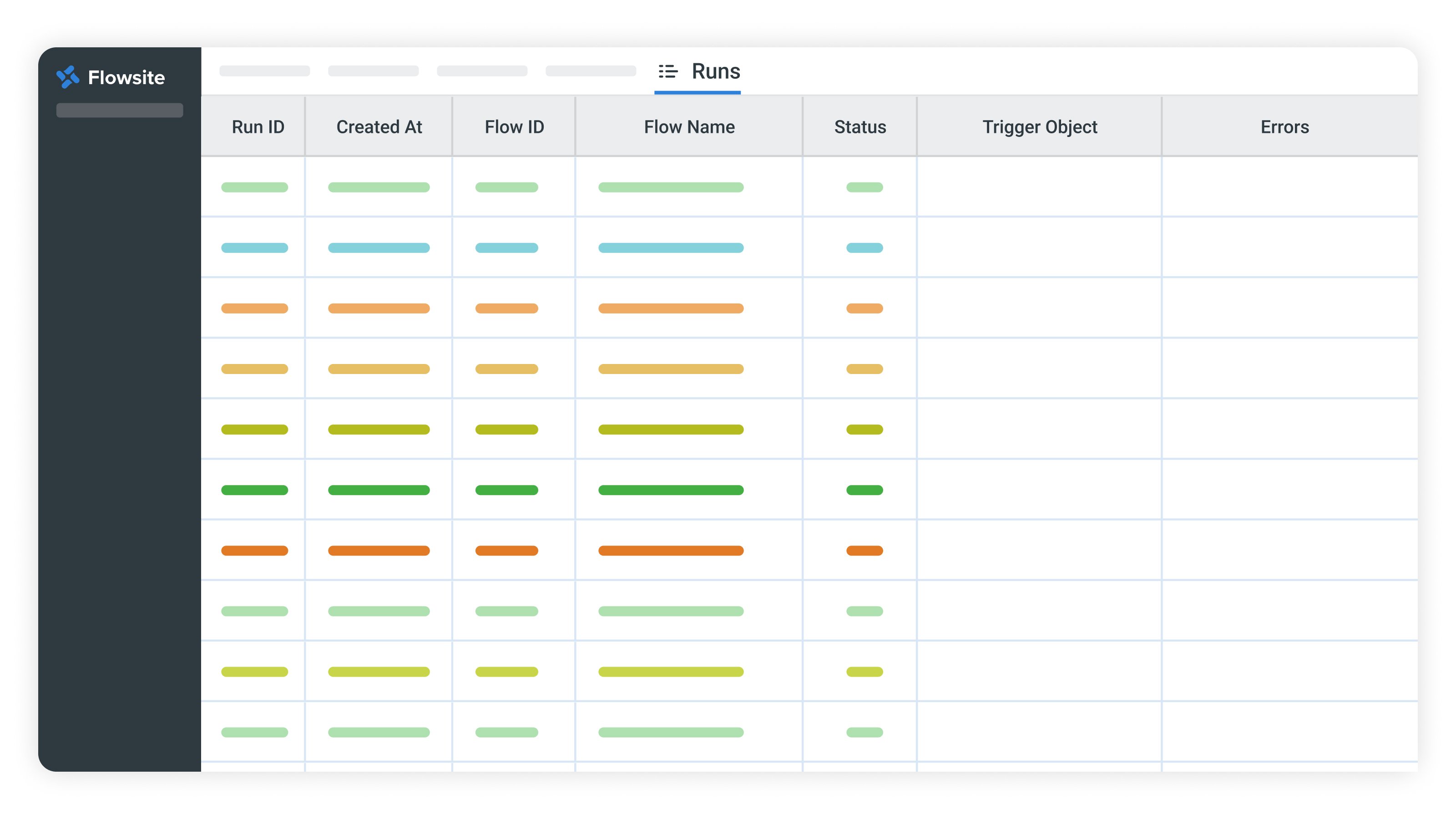Click the light orange Created At bar

(x=379, y=308)
